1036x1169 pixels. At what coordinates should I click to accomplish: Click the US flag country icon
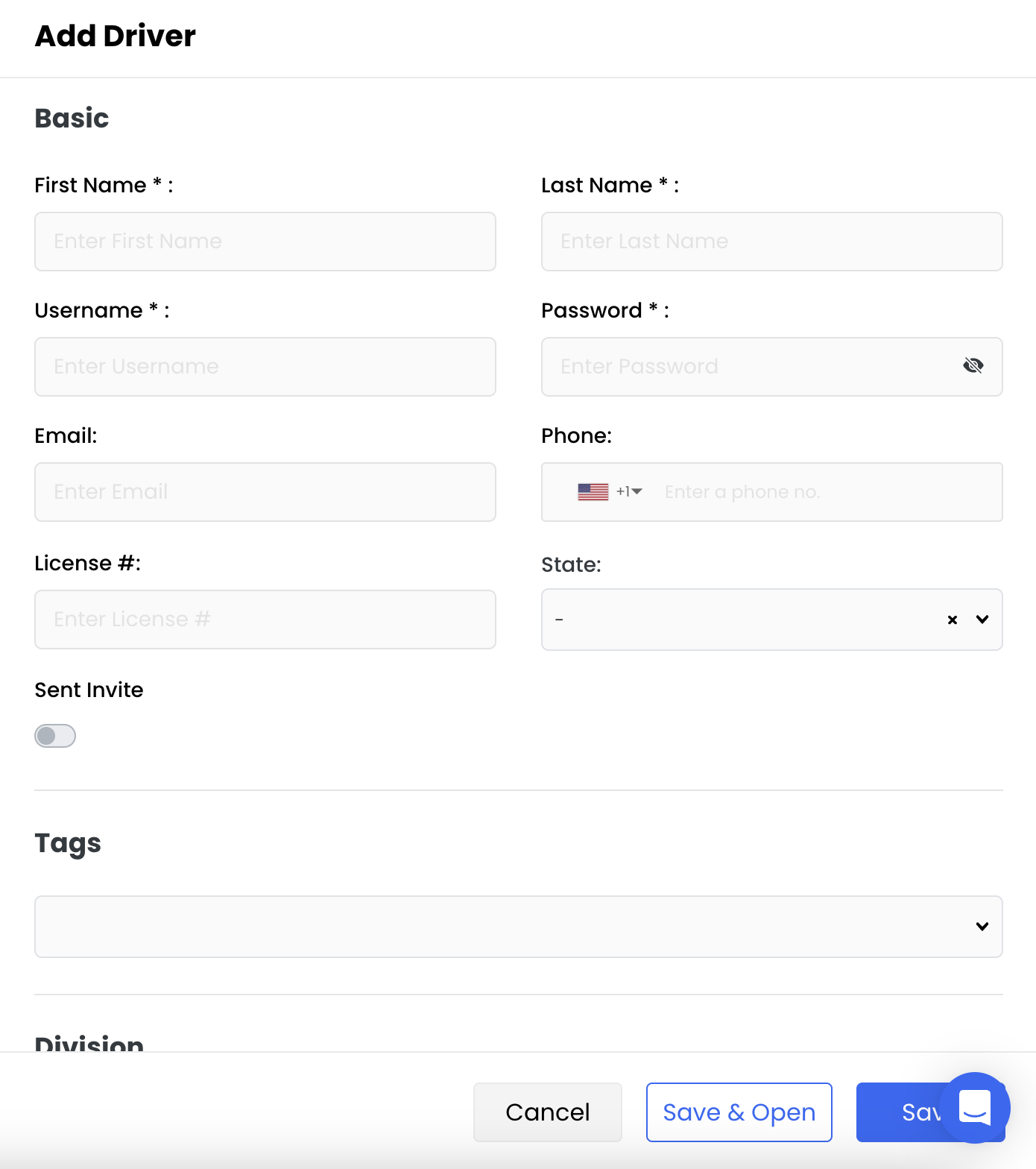point(593,492)
